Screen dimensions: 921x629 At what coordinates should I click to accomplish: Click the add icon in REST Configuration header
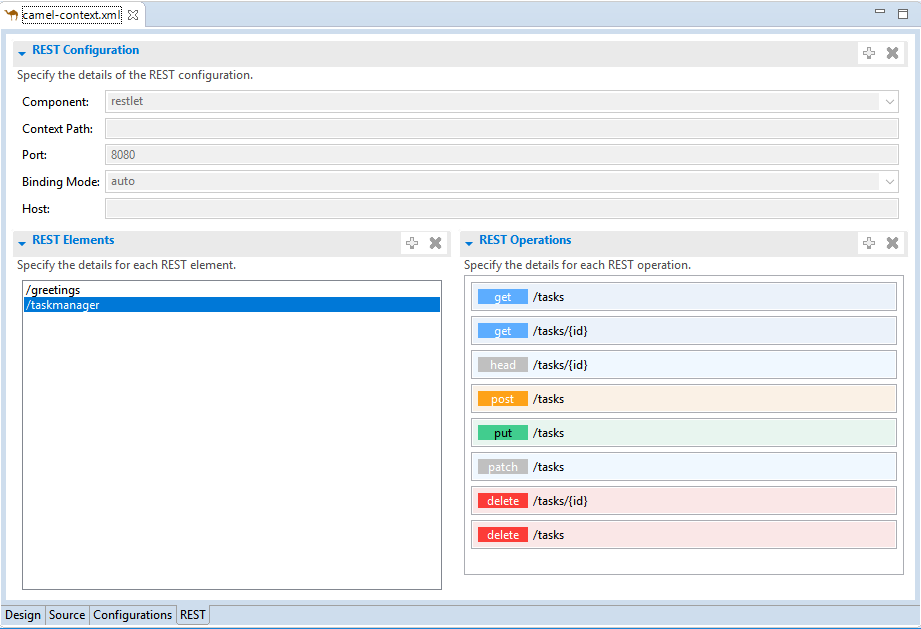(x=869, y=53)
